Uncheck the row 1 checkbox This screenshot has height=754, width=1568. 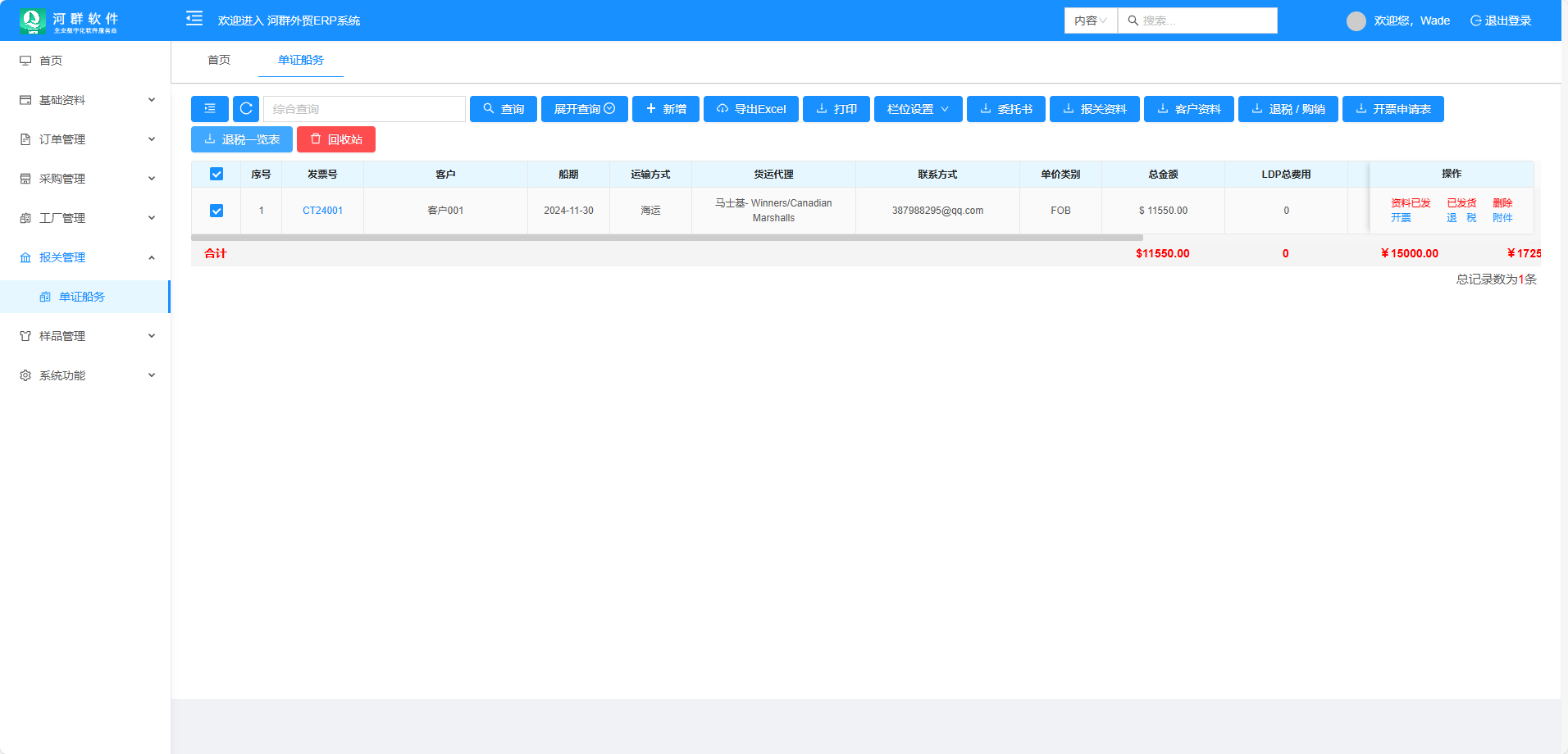[217, 211]
